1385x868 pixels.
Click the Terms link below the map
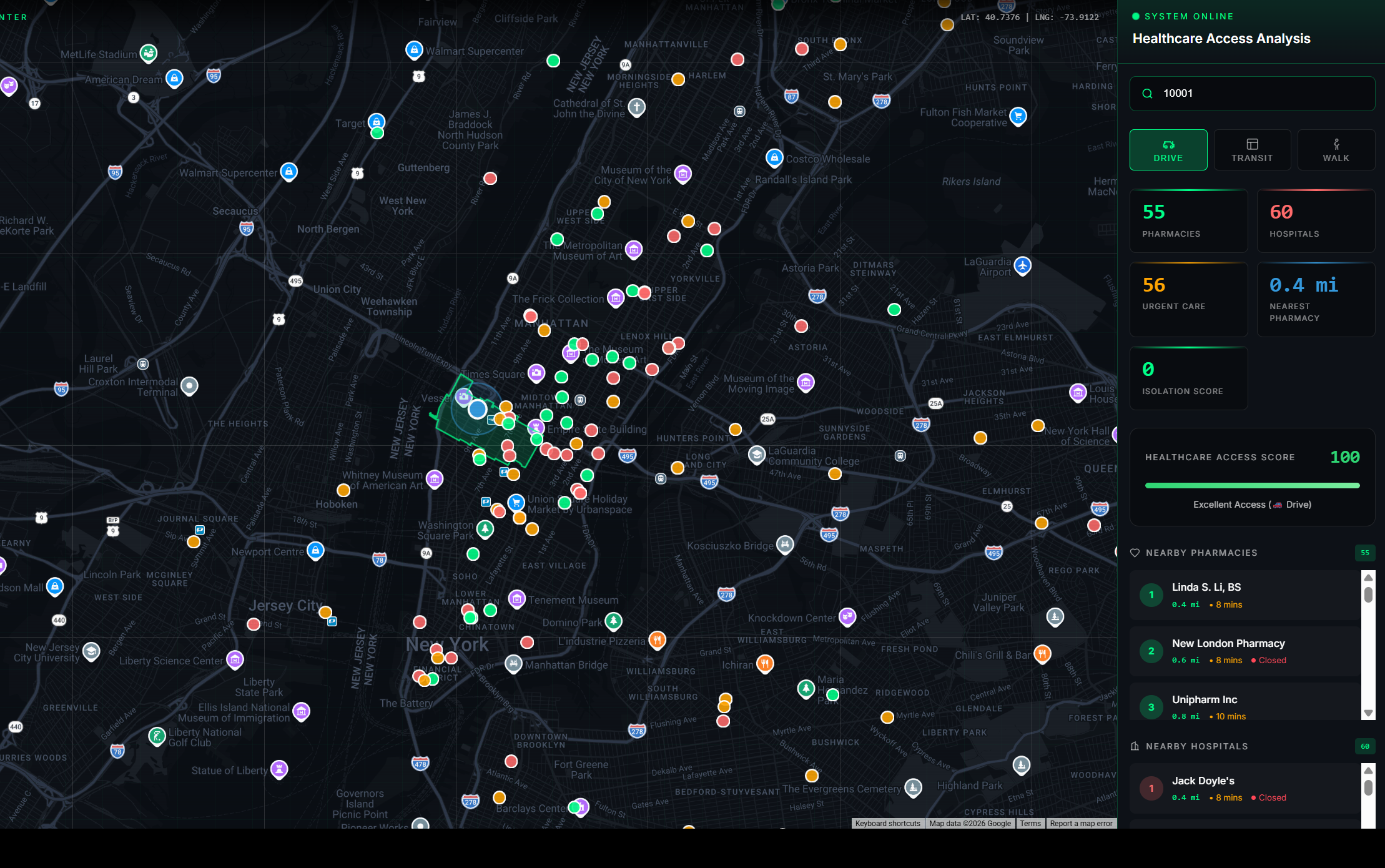[1030, 823]
